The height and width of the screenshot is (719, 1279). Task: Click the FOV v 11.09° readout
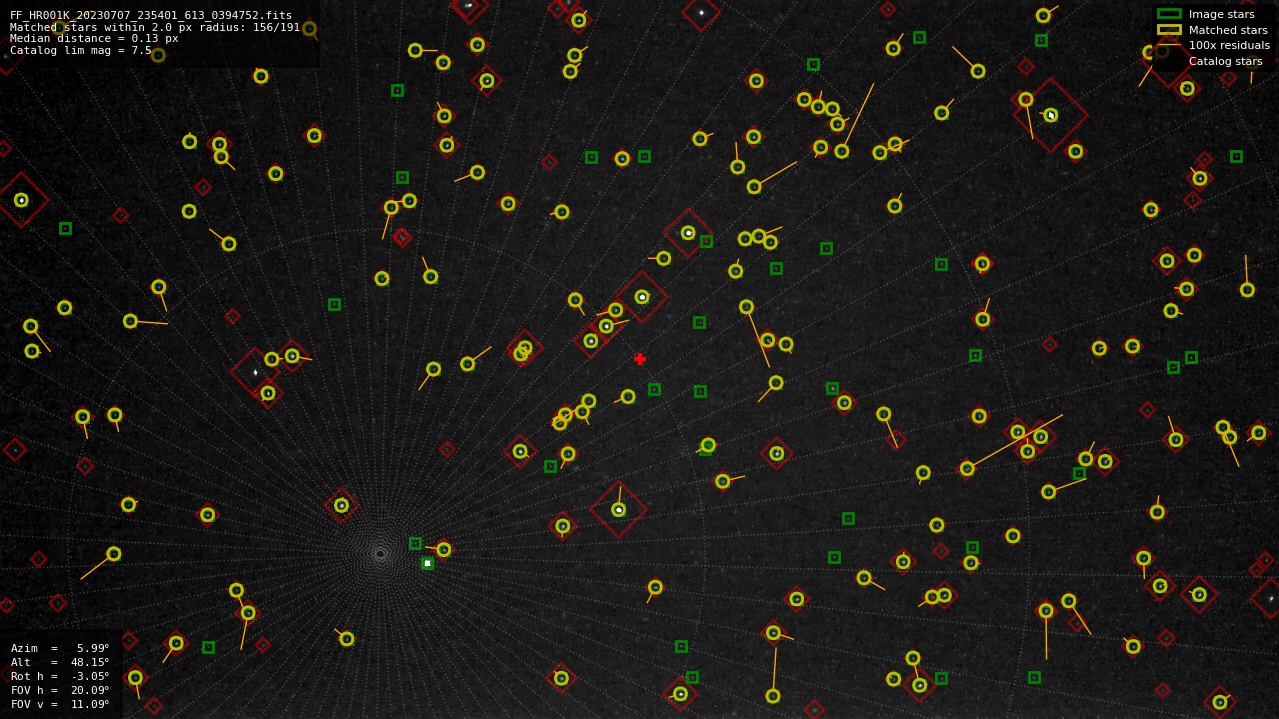coord(60,704)
